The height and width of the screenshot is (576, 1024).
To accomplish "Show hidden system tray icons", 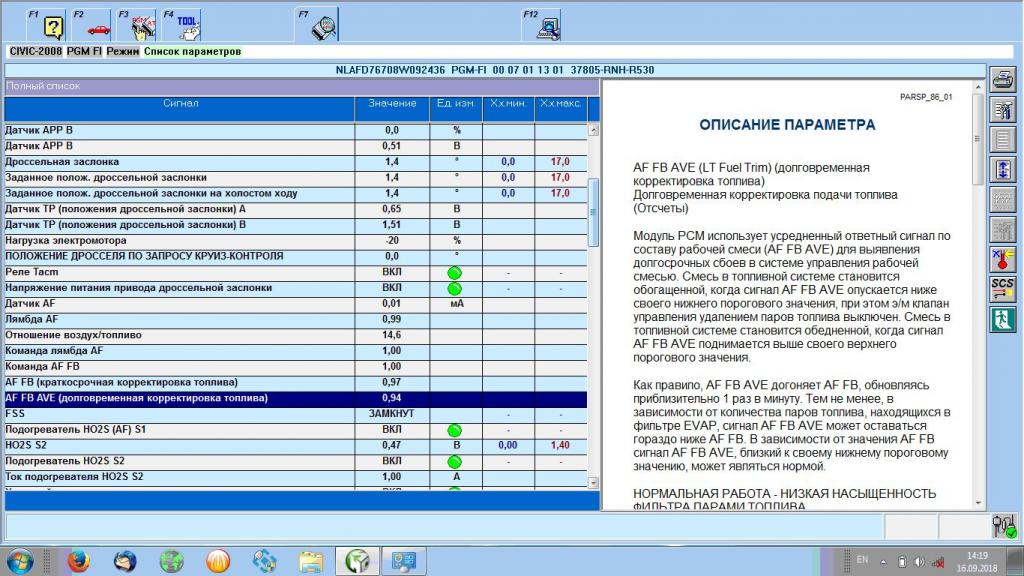I will point(883,562).
